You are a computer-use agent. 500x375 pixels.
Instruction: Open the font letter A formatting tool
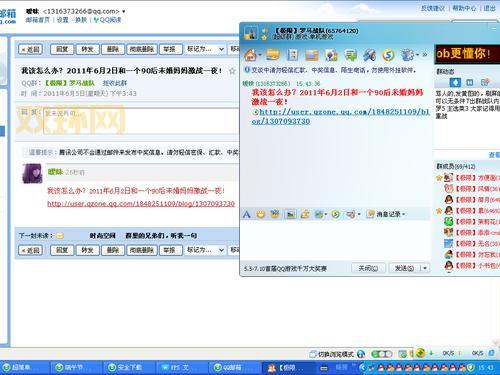coord(247,214)
